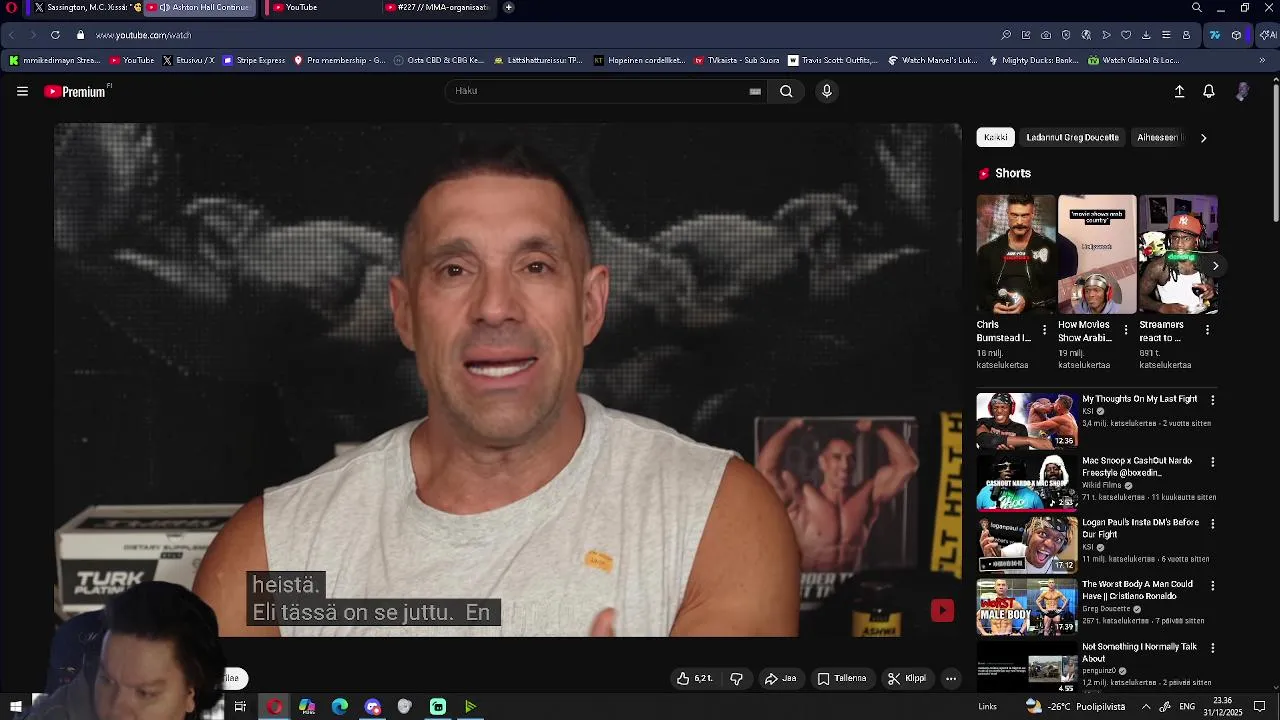Open the Opera easy setup menu icon
The image size is (1280, 720).
[1166, 35]
